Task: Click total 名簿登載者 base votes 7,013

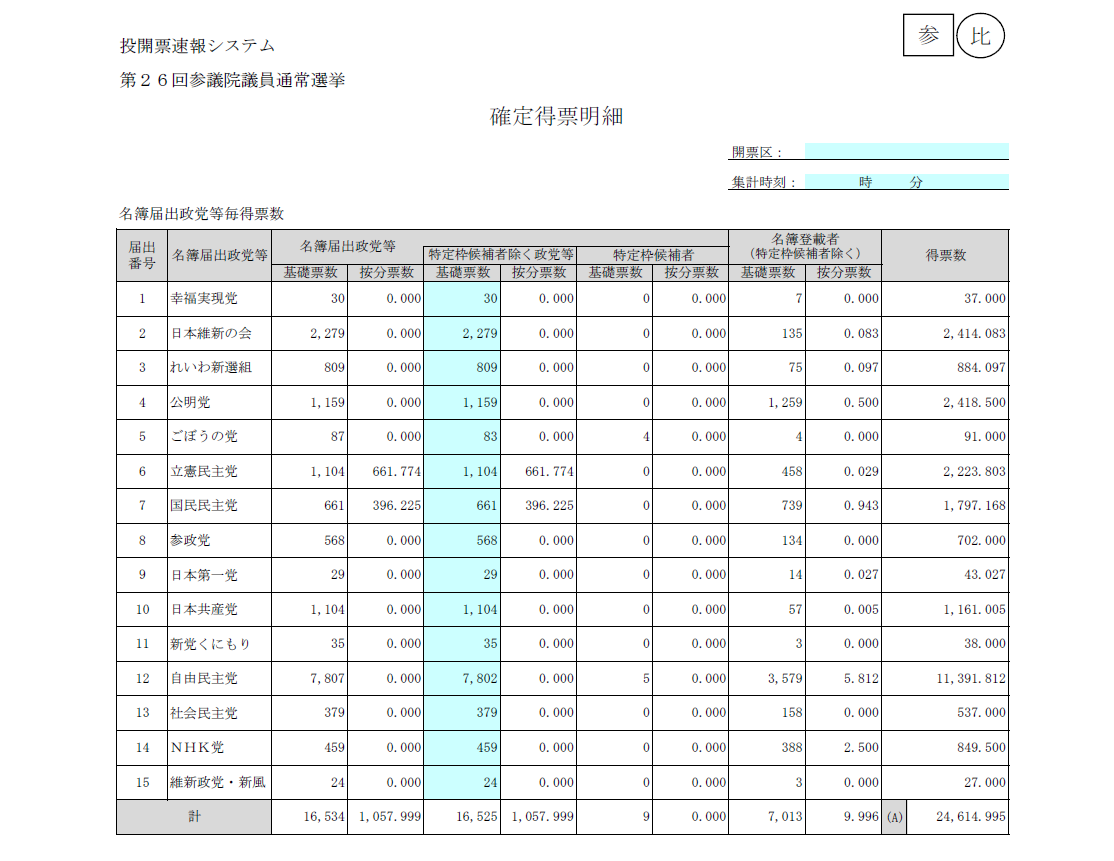Action: coord(784,817)
